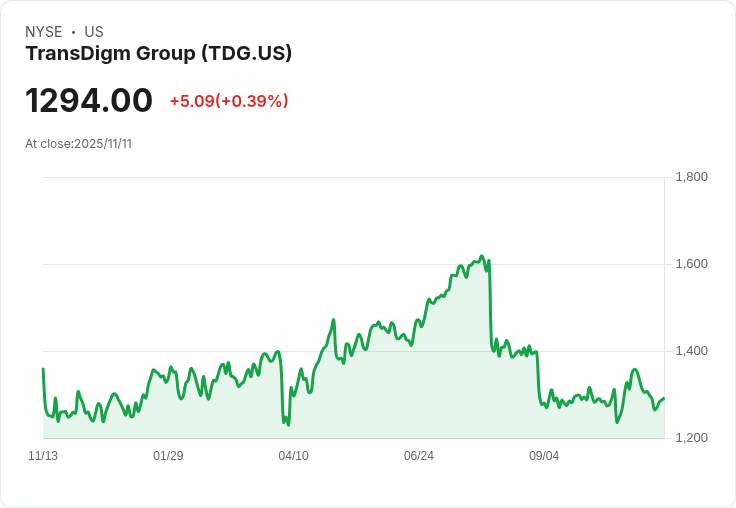Click the 1,200 price axis label
Viewport: 736px width, 508px height.
[x=691, y=438]
